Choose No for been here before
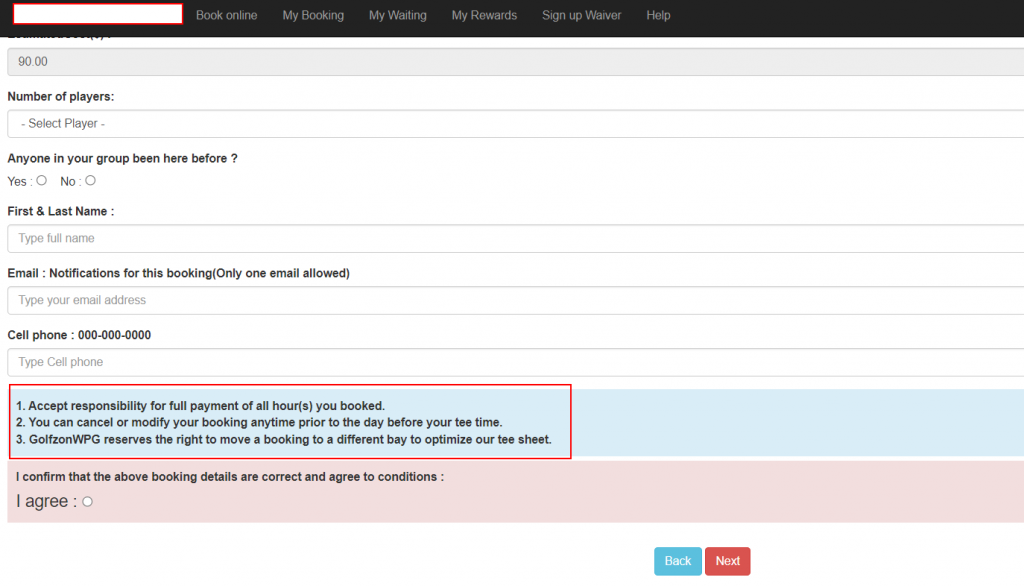Screen dimensions: 1024x586 pyautogui.click(x=91, y=181)
